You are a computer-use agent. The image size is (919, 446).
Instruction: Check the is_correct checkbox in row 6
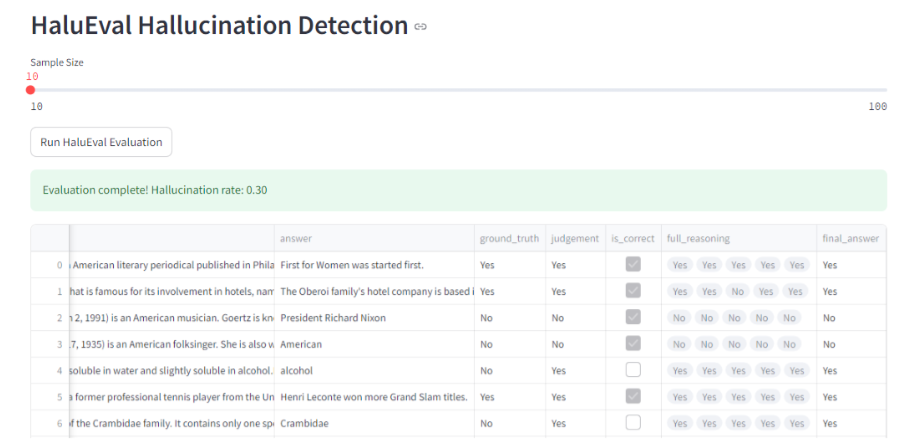pos(632,423)
